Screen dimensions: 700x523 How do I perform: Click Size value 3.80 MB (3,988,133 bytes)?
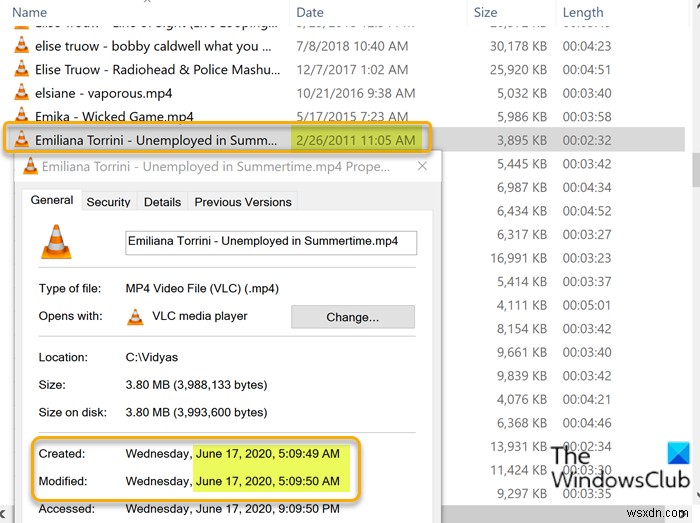click(x=196, y=385)
